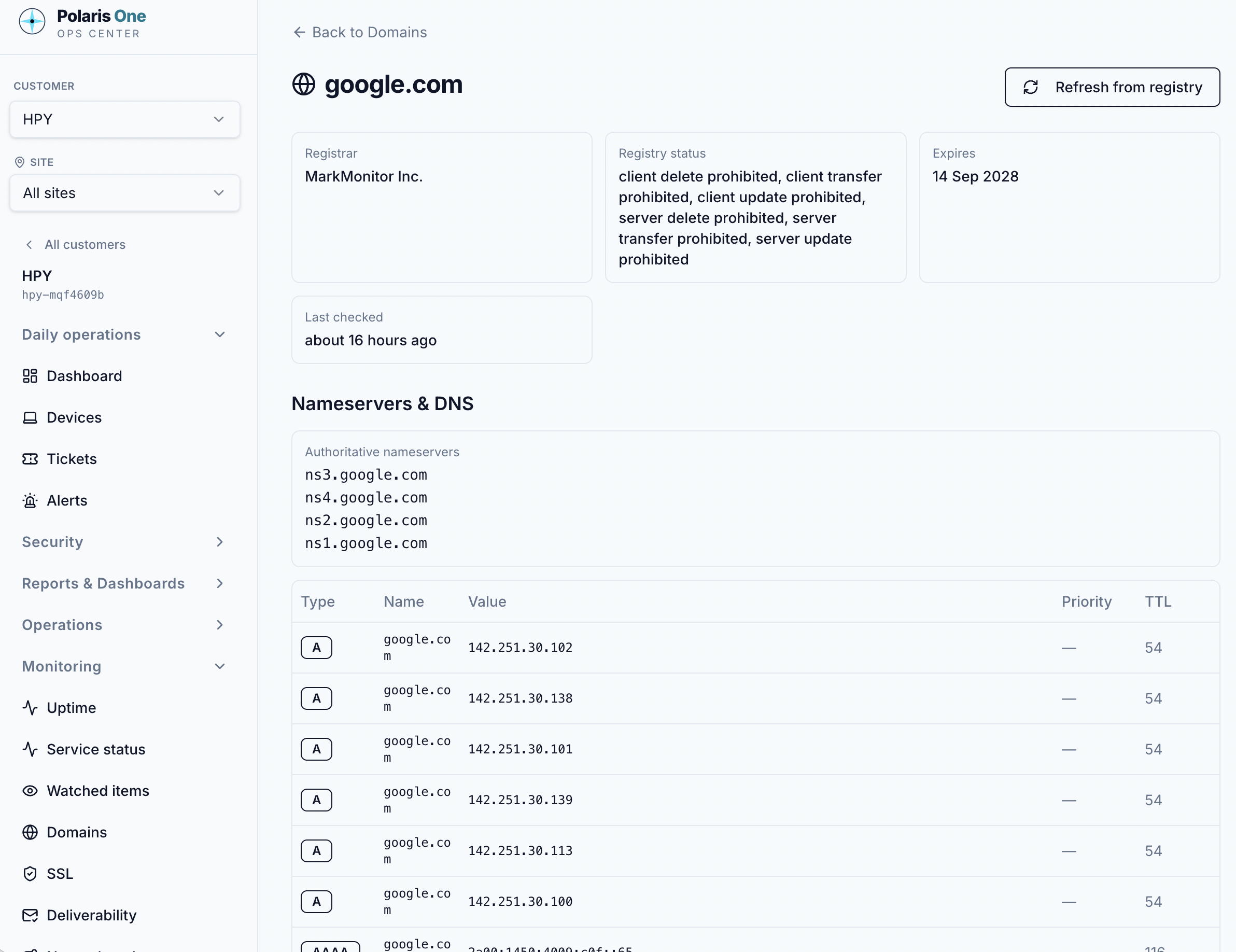The height and width of the screenshot is (952, 1236).
Task: Click the registrar MarkMonitor Inc.
Action: coord(364,177)
